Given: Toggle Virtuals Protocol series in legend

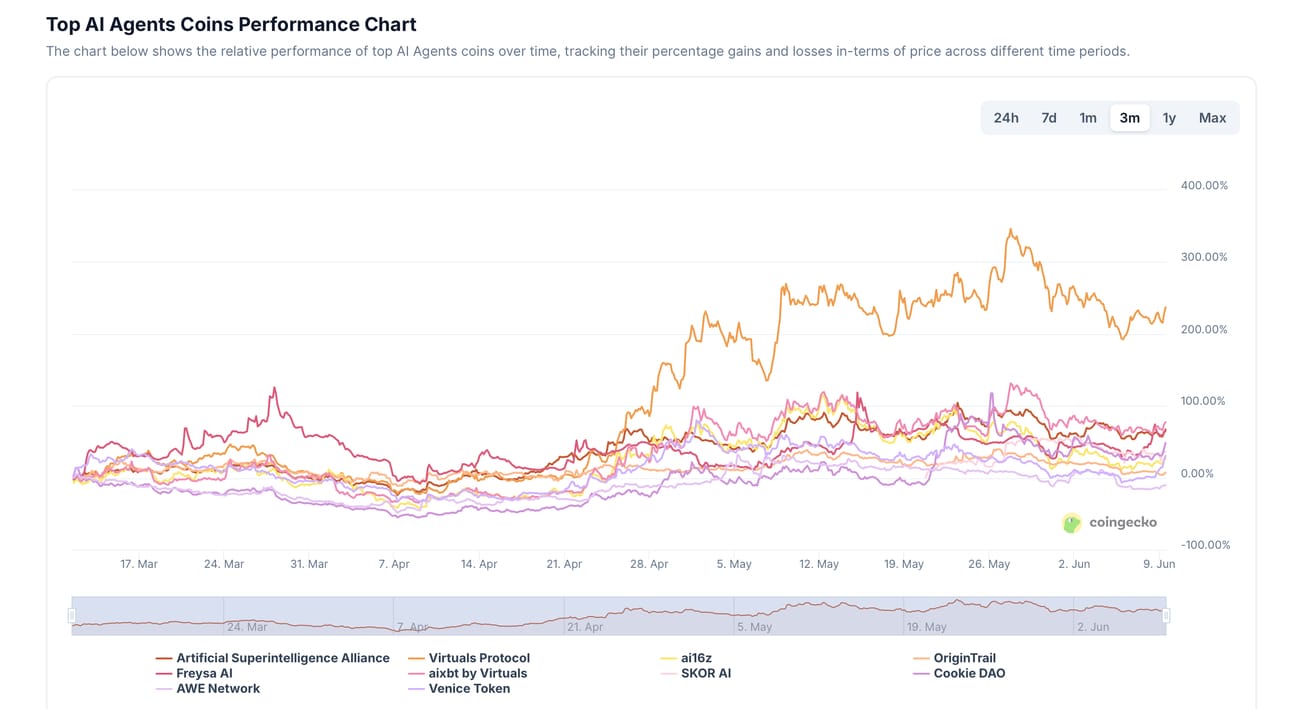Looking at the screenshot, I should point(469,658).
